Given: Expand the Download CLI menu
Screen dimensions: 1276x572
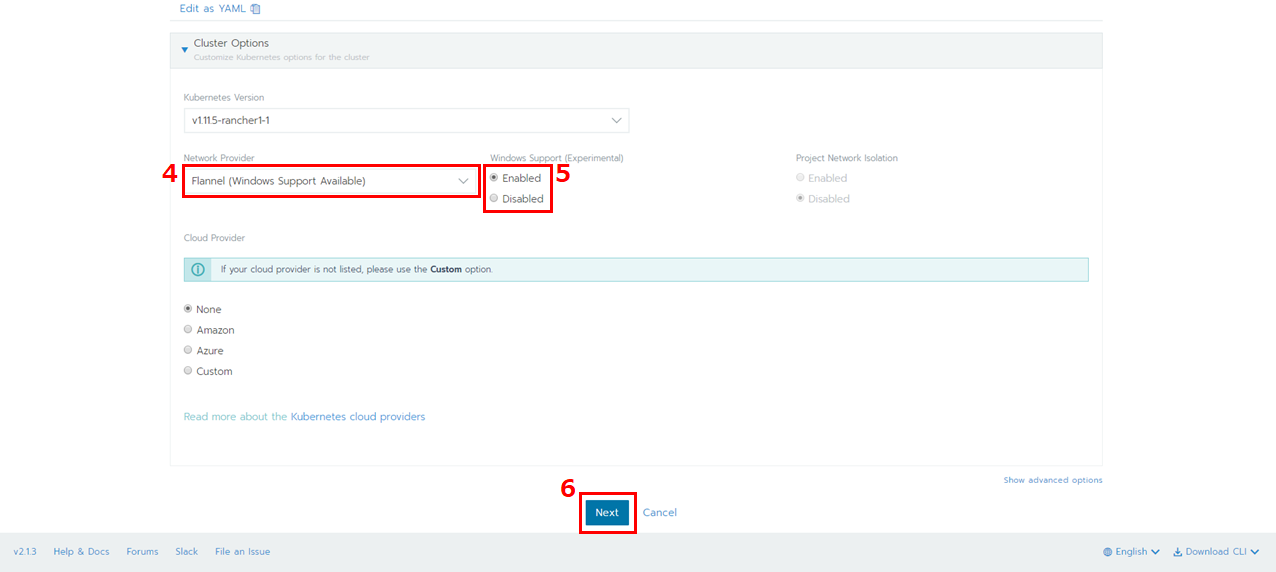Looking at the screenshot, I should (x=1216, y=551).
